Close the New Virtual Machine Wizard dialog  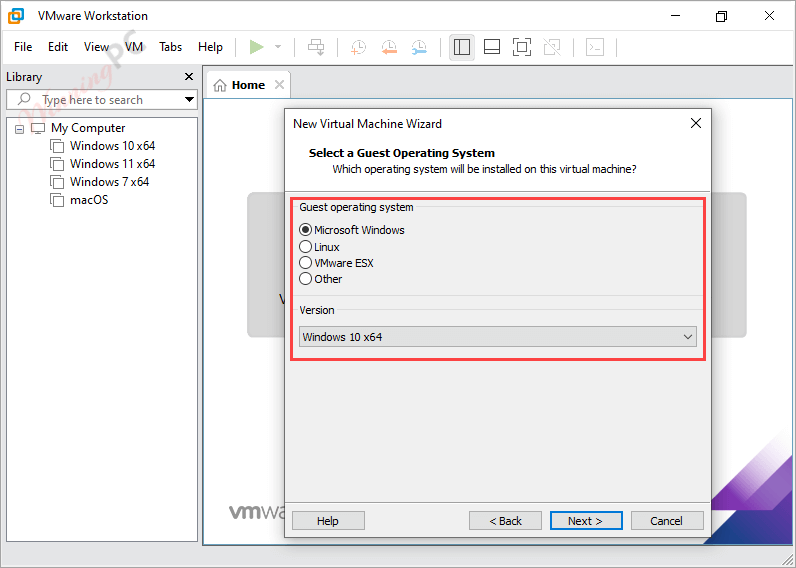[x=696, y=123]
